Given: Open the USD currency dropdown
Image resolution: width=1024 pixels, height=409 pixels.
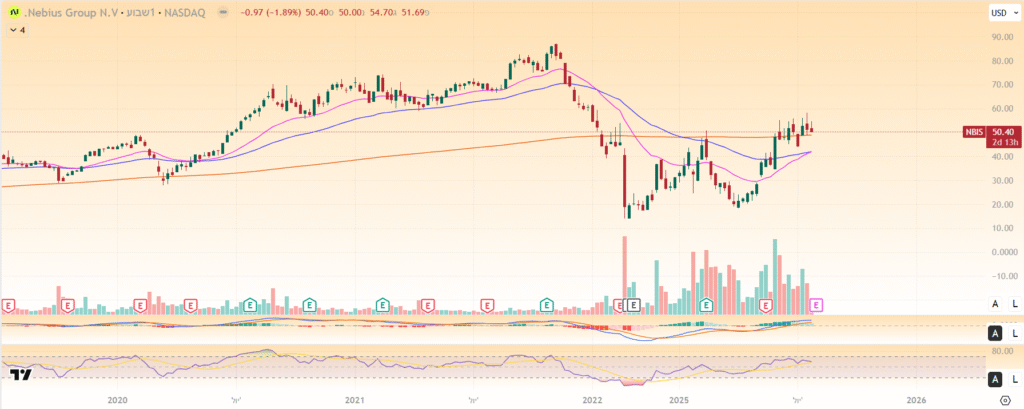Looking at the screenshot, I should click(x=1004, y=12).
